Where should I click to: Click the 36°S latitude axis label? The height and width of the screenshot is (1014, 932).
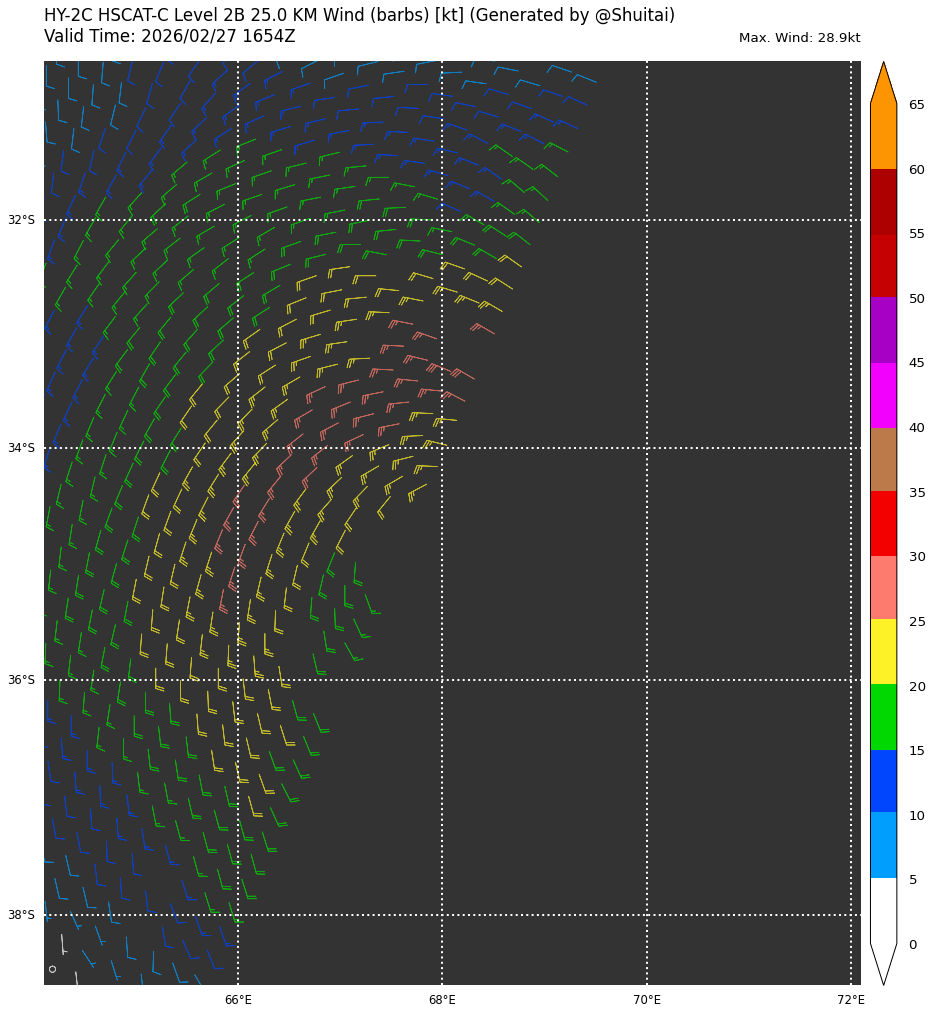[x=21, y=680]
